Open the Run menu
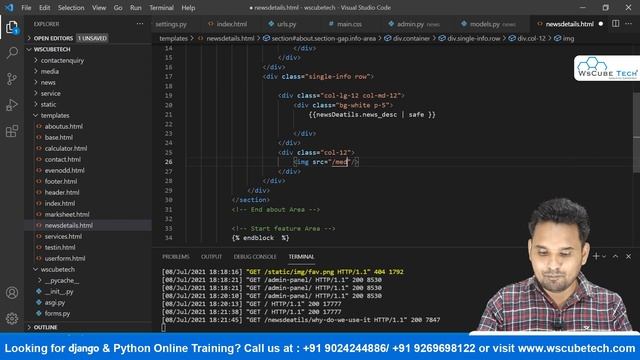 point(136,8)
